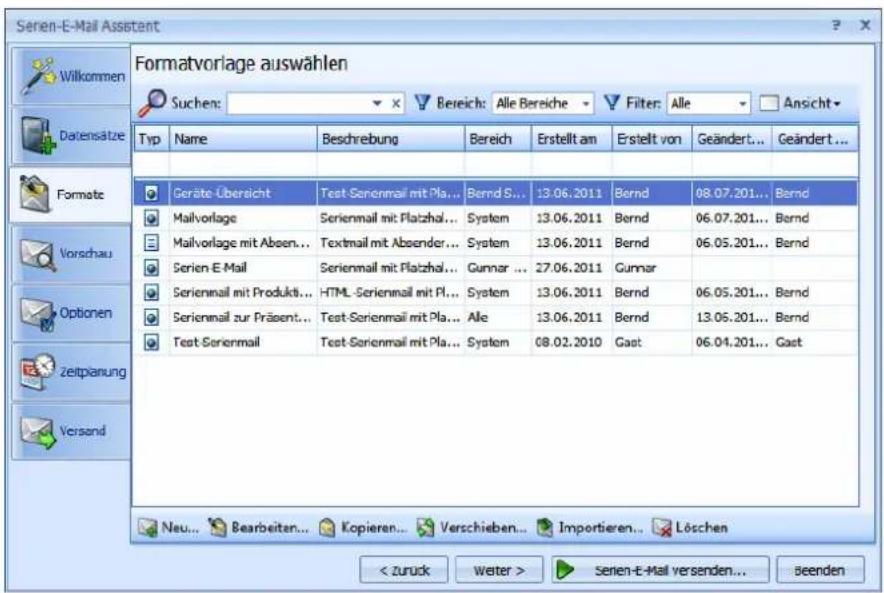The height and width of the screenshot is (593, 884).
Task: Open the Zeitplanung step in the sidebar
Action: (x=72, y=372)
